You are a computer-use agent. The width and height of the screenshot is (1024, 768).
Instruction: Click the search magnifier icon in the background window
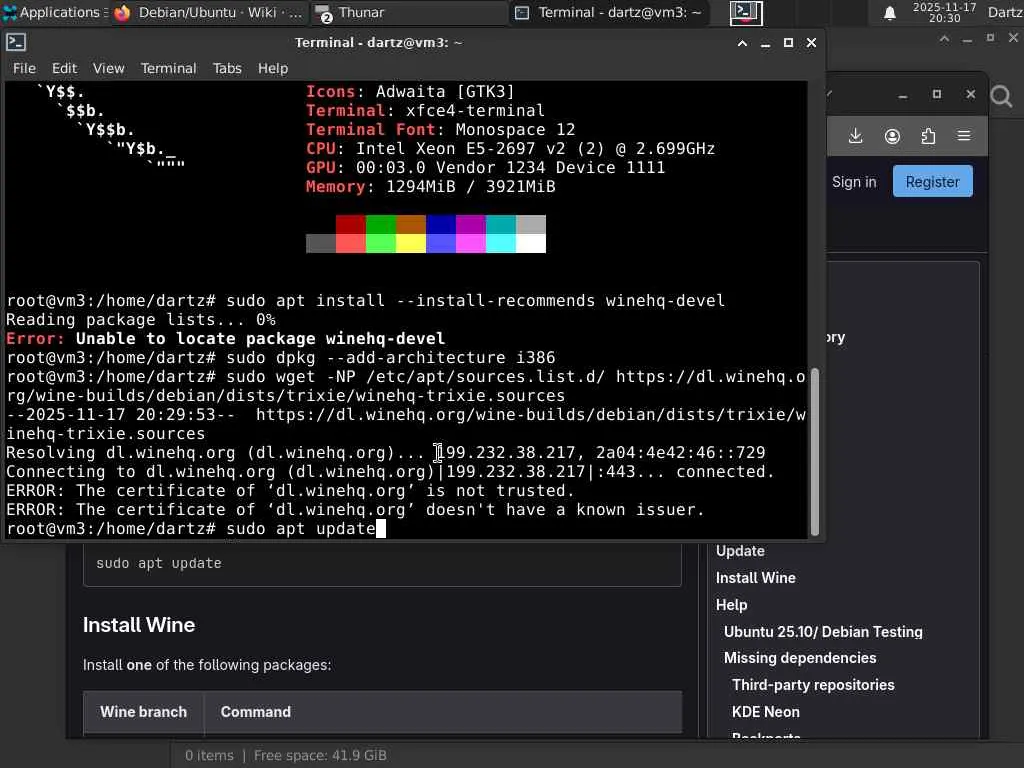pos(1001,97)
